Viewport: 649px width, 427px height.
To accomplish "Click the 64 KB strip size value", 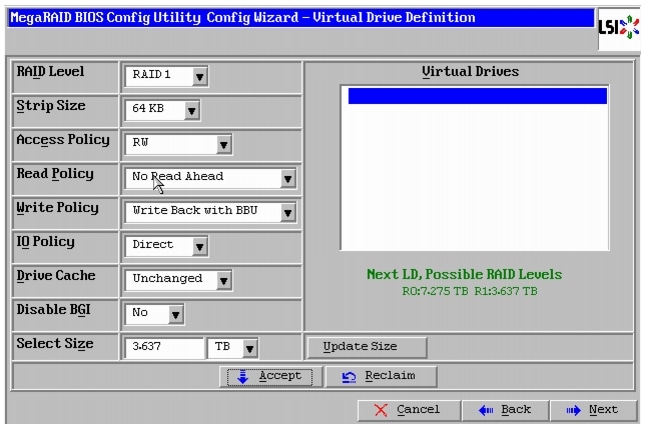I will pyautogui.click(x=148, y=108).
